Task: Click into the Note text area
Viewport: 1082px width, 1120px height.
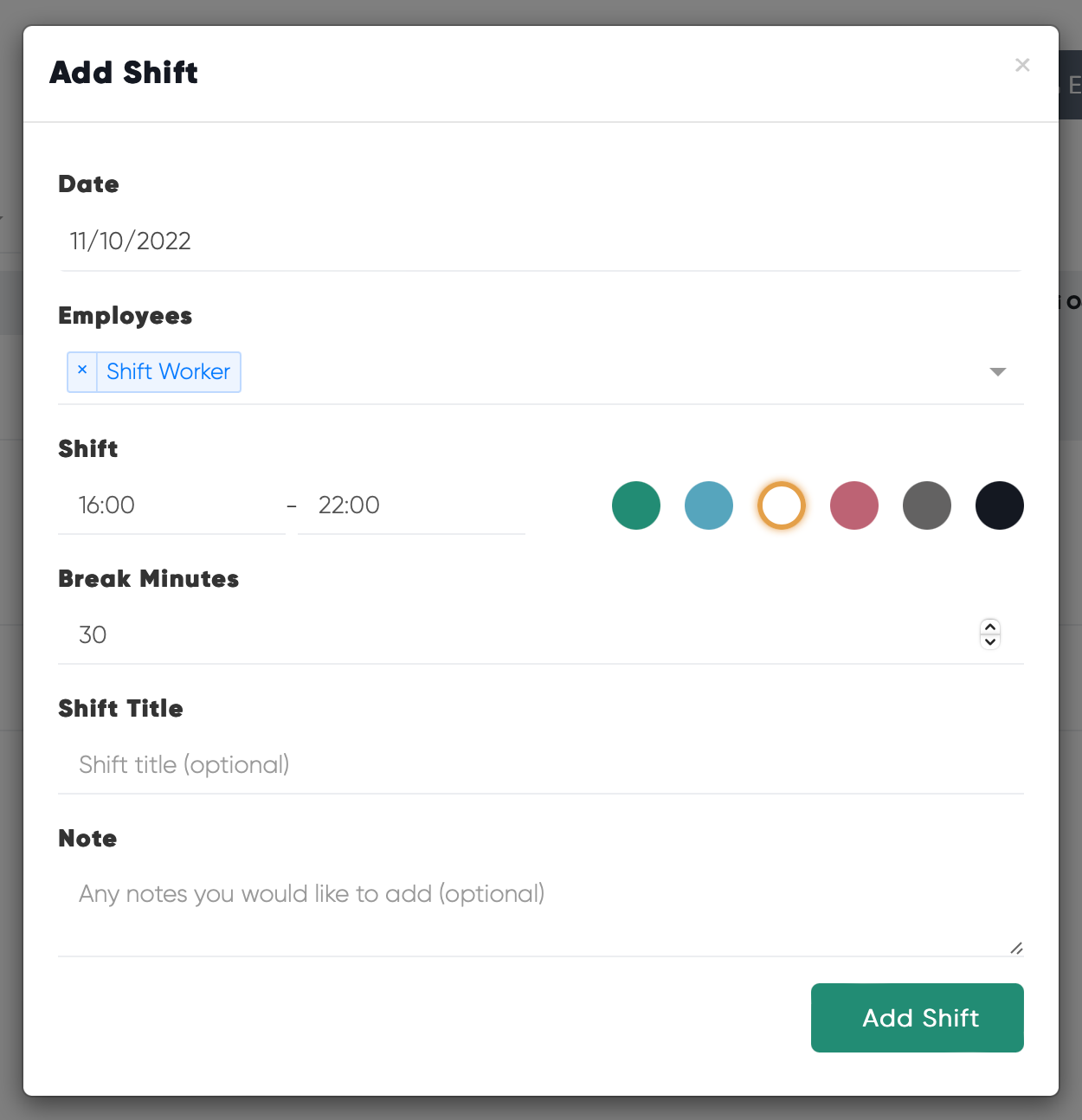Action: point(541,911)
